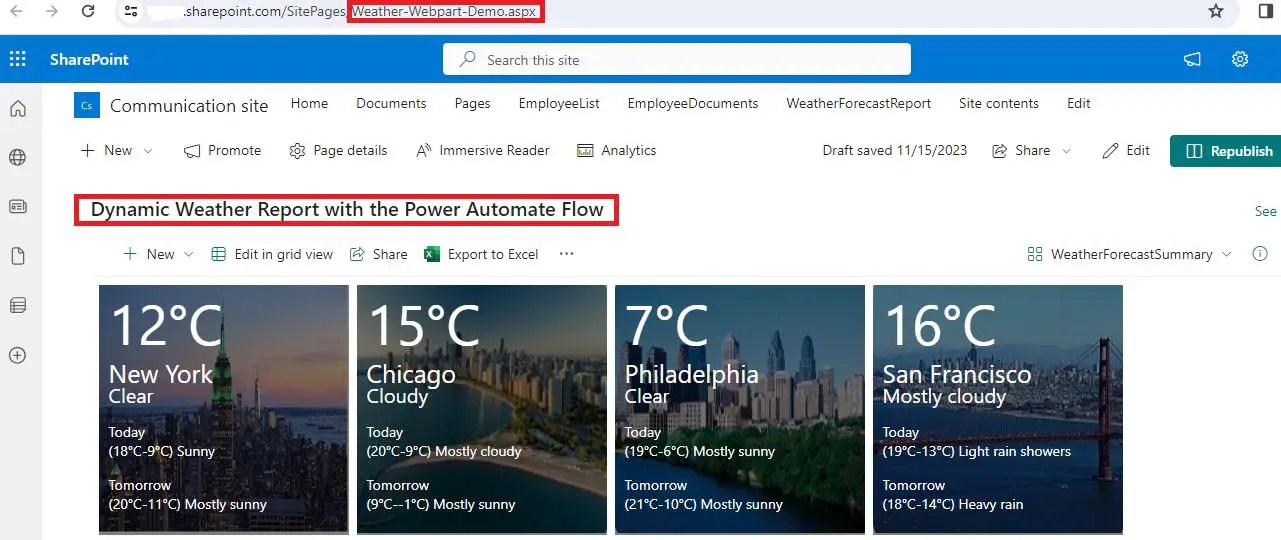The width and height of the screenshot is (1281, 540).
Task: Open the megaphone notifications icon
Action: pos(1192,59)
